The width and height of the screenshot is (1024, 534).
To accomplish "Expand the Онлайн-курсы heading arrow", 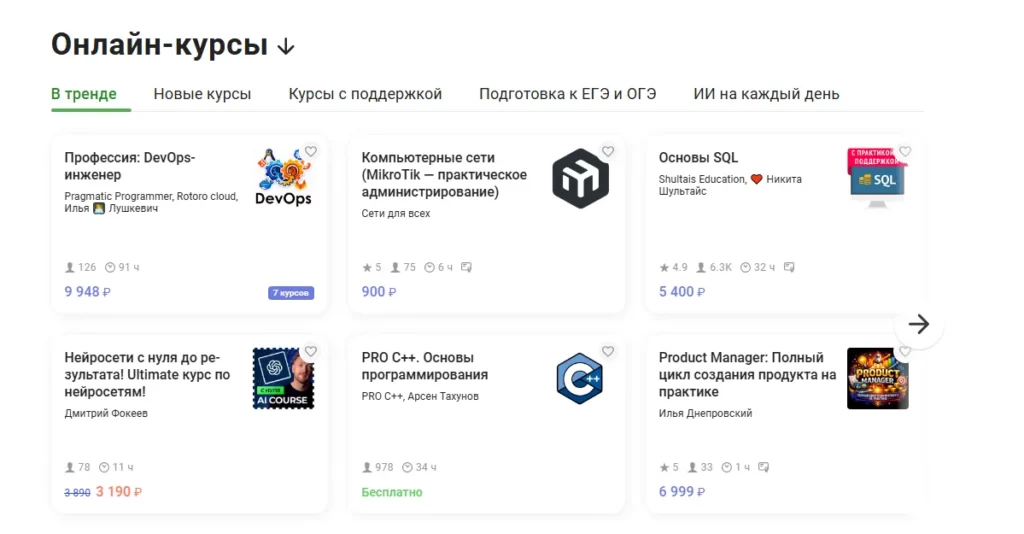I will (x=286, y=46).
